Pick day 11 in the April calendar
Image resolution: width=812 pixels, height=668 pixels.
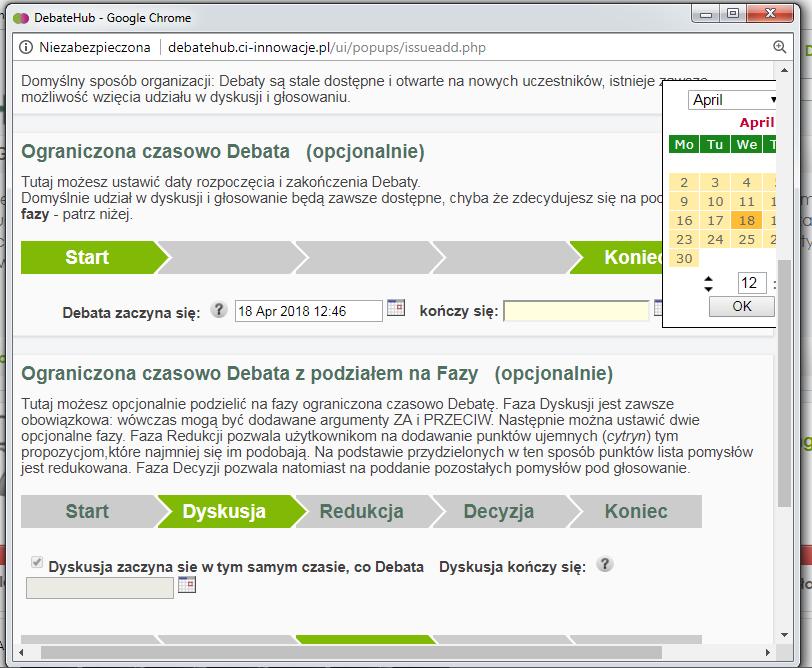pos(746,201)
